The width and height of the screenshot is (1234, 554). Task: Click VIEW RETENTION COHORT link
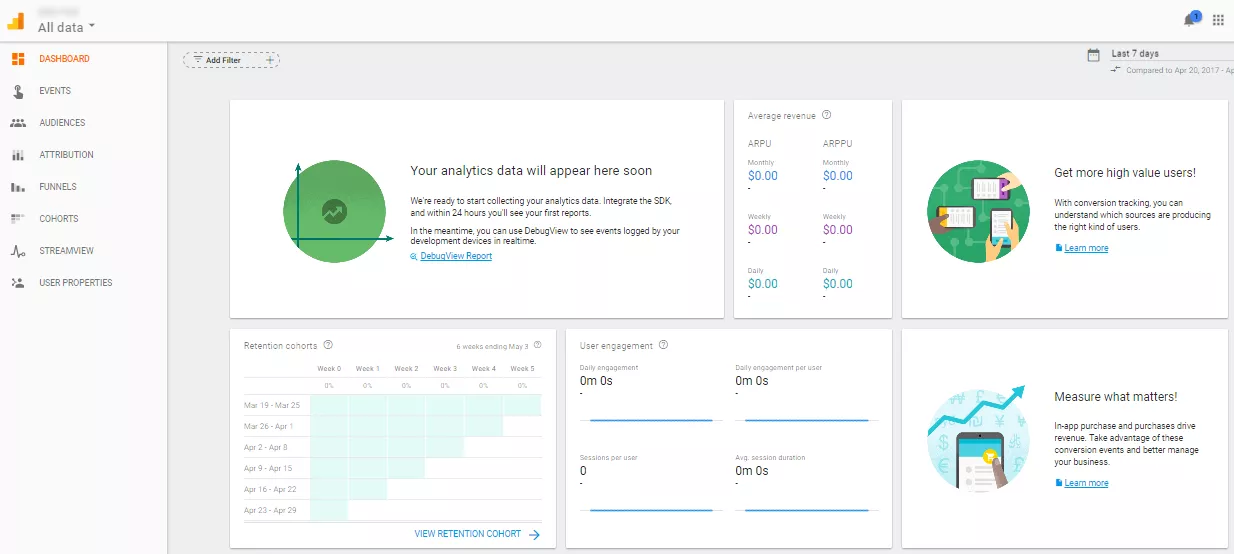tap(468, 534)
